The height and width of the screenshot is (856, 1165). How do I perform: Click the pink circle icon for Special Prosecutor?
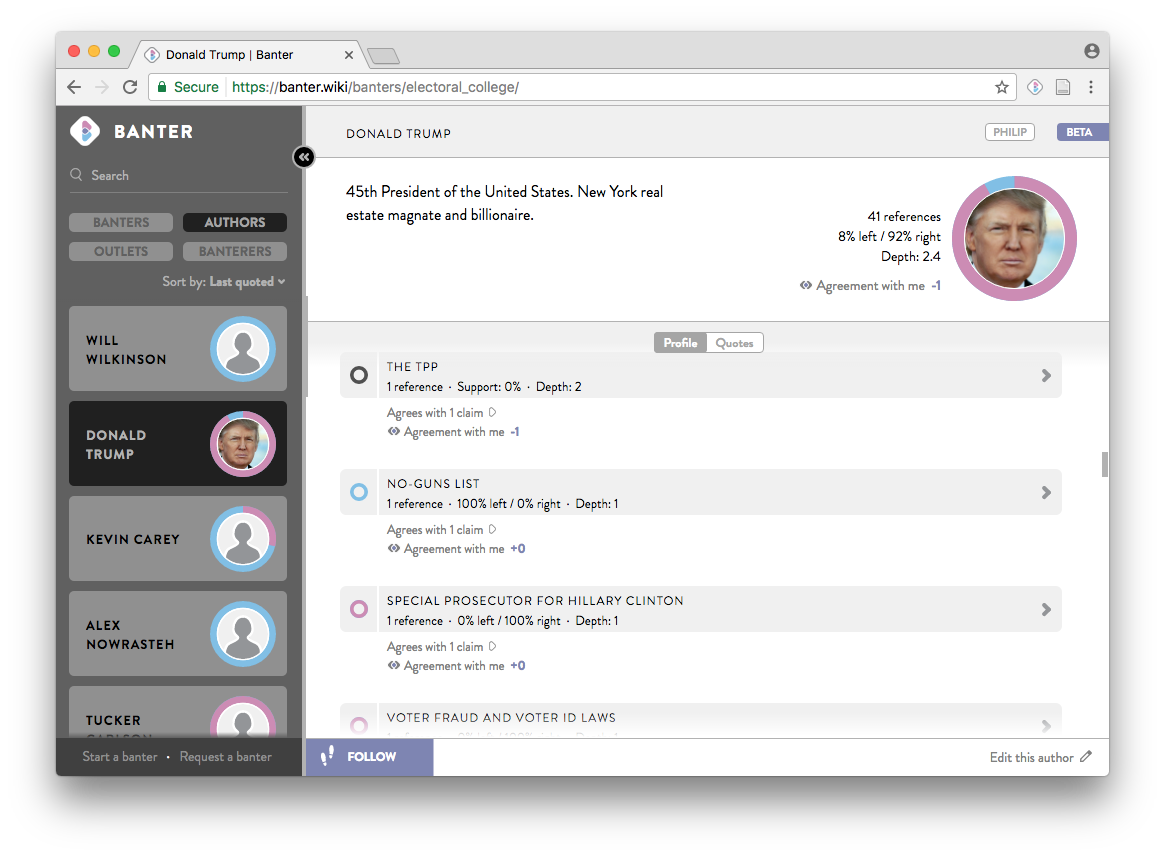[359, 609]
